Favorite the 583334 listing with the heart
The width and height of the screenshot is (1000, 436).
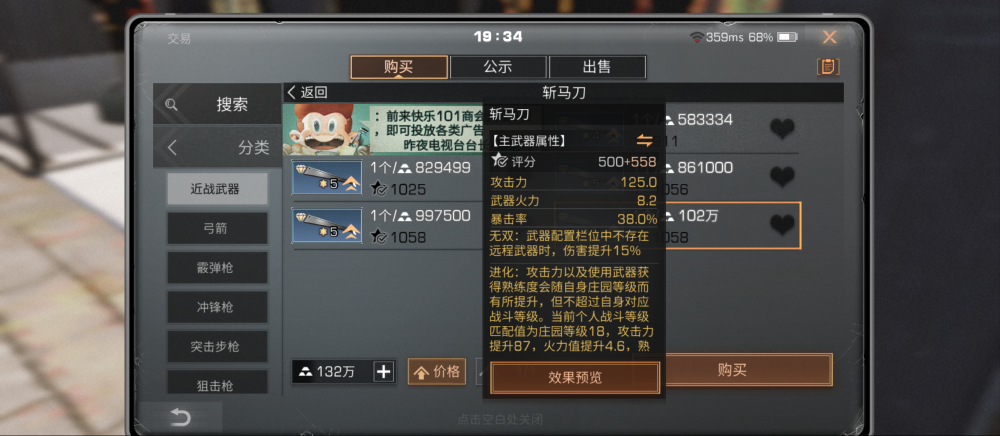point(782,129)
